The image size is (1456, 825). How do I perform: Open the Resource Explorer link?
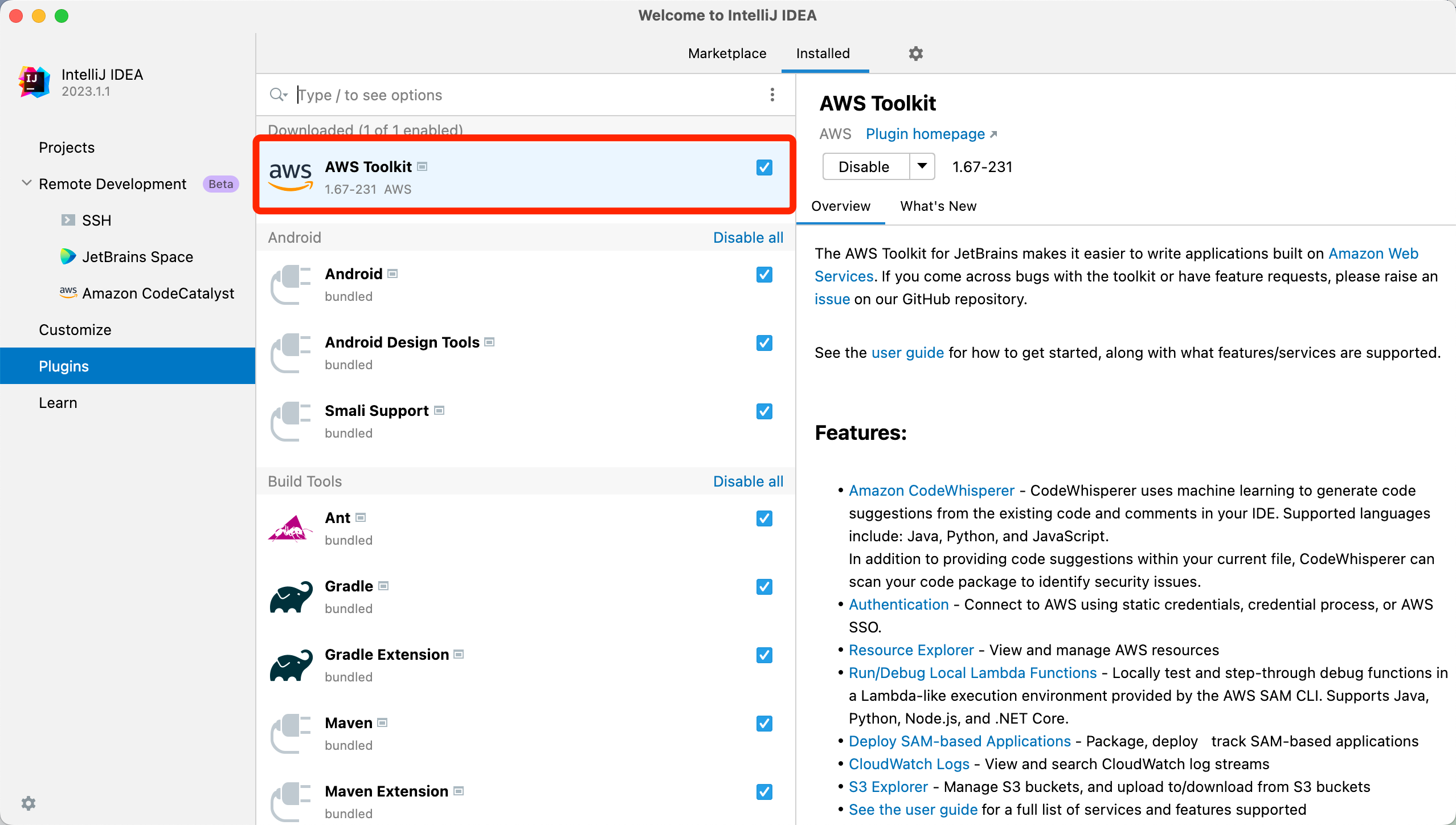pos(911,650)
